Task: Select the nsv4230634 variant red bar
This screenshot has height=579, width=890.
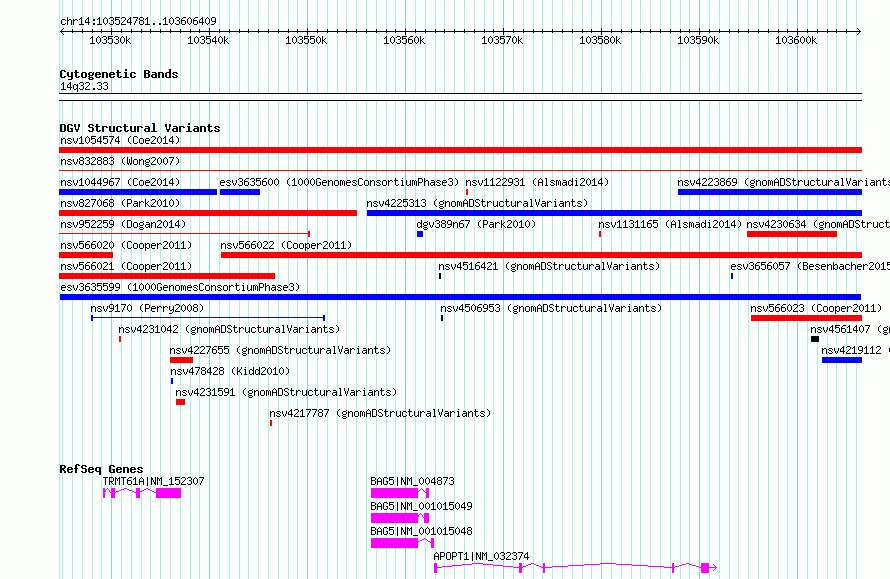Action: (x=792, y=234)
